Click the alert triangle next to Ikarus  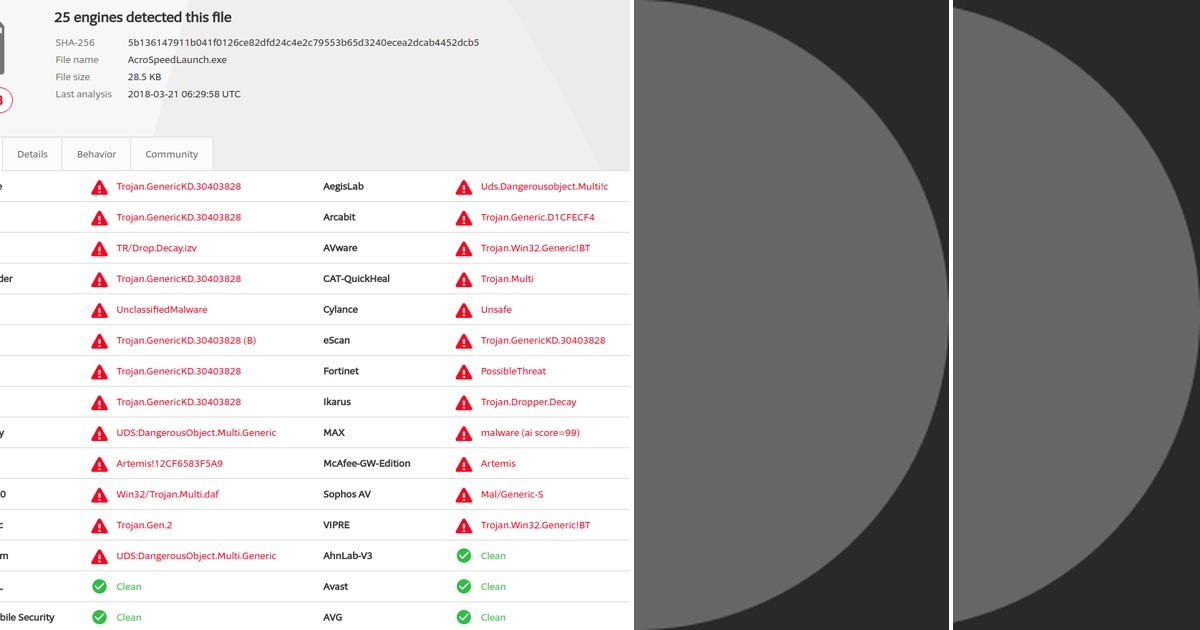point(463,402)
